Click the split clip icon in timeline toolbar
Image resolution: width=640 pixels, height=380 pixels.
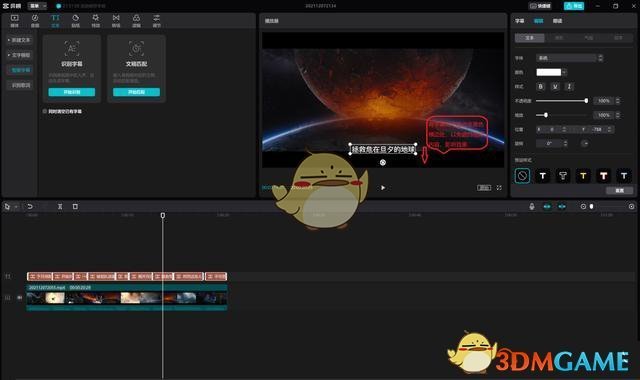60,207
